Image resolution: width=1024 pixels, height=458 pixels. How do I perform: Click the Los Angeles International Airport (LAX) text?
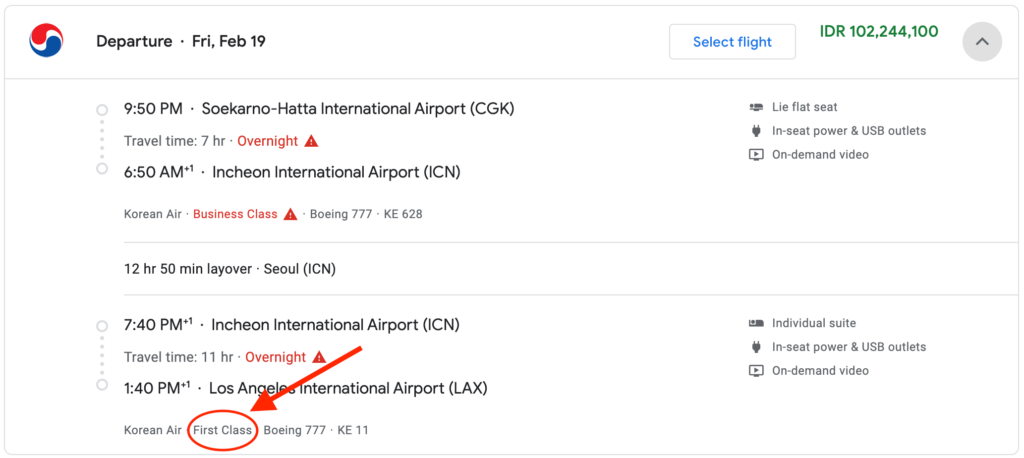pyautogui.click(x=348, y=388)
